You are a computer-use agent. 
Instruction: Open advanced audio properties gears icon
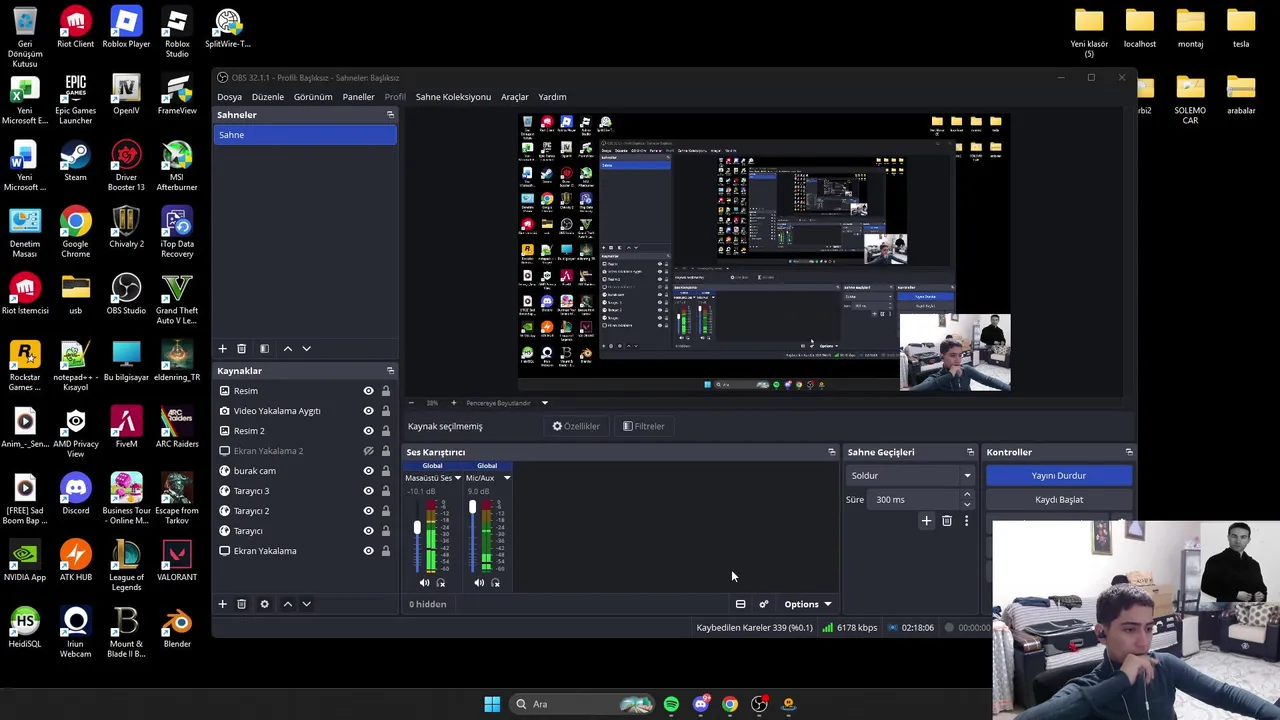(x=764, y=604)
